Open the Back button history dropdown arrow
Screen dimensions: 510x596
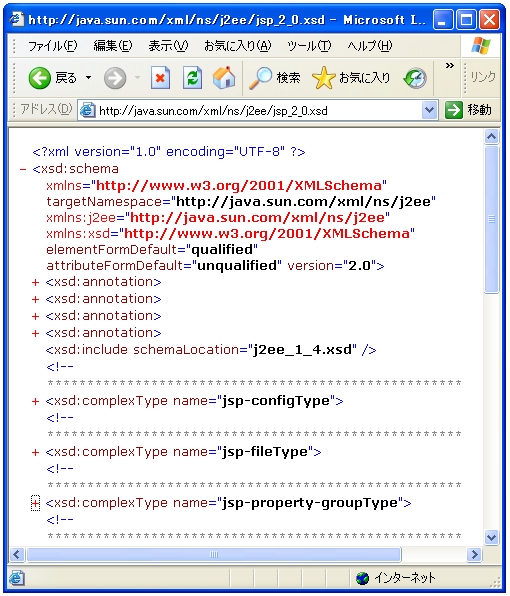(x=89, y=78)
